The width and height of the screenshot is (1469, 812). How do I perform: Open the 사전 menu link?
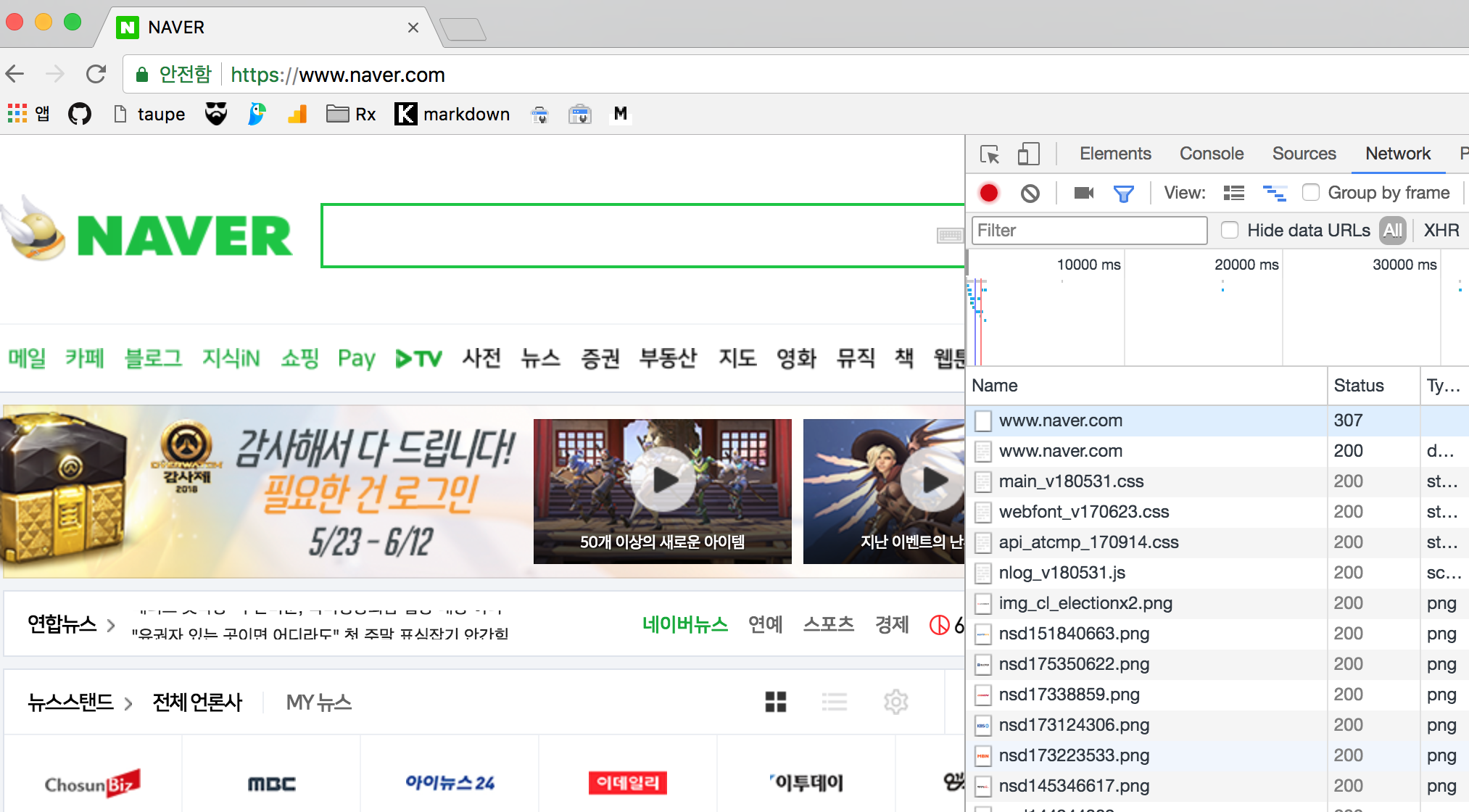coord(482,358)
